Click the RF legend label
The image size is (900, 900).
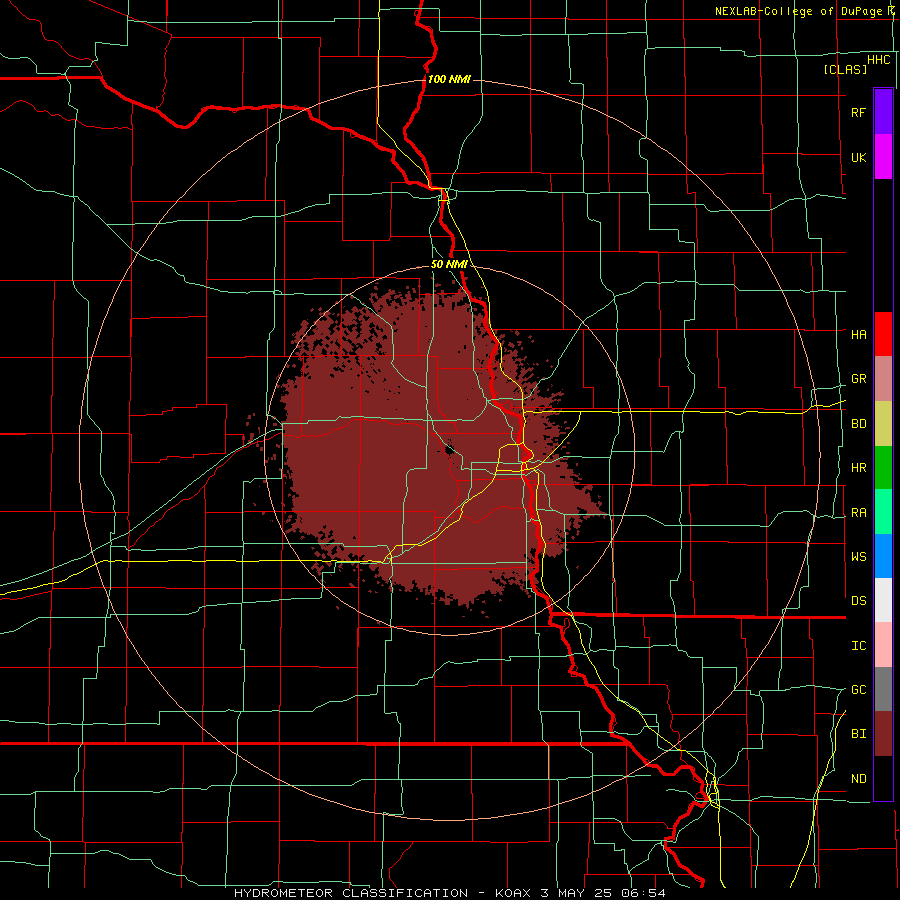(x=858, y=112)
